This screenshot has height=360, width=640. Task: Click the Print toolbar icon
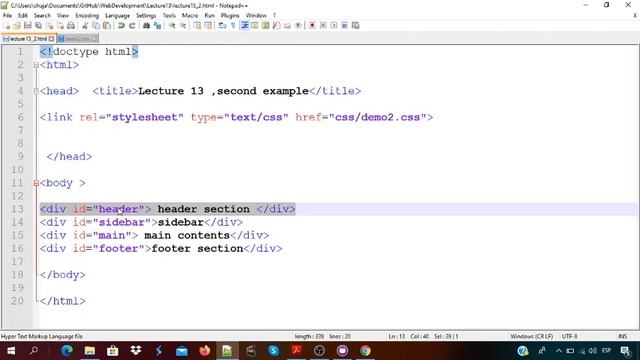coord(71,26)
